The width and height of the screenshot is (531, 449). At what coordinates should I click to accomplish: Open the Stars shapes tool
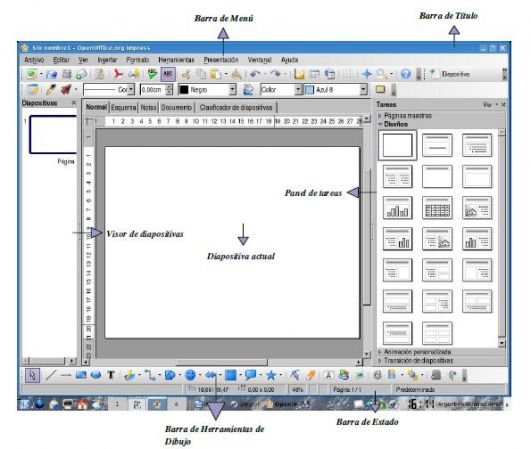click(x=271, y=375)
